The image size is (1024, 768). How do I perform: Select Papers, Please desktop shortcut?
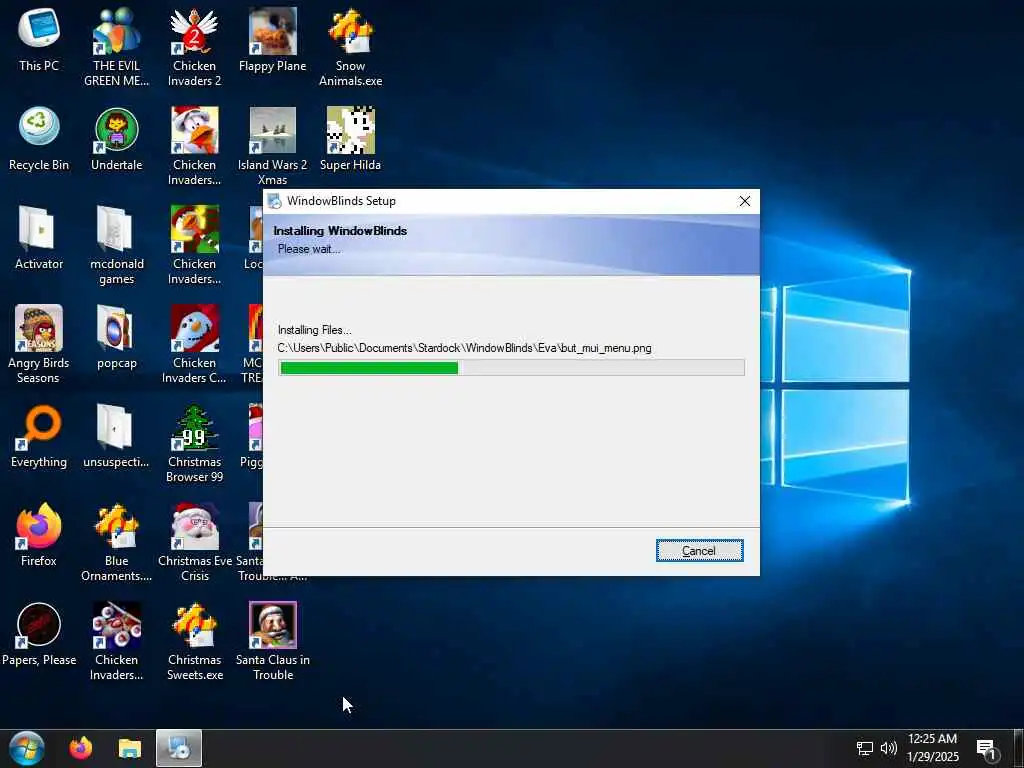[39, 634]
